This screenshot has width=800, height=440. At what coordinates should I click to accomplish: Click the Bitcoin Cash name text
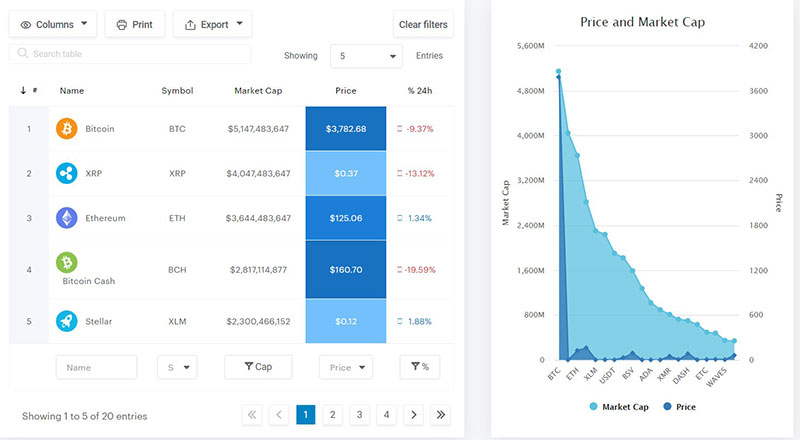(89, 281)
